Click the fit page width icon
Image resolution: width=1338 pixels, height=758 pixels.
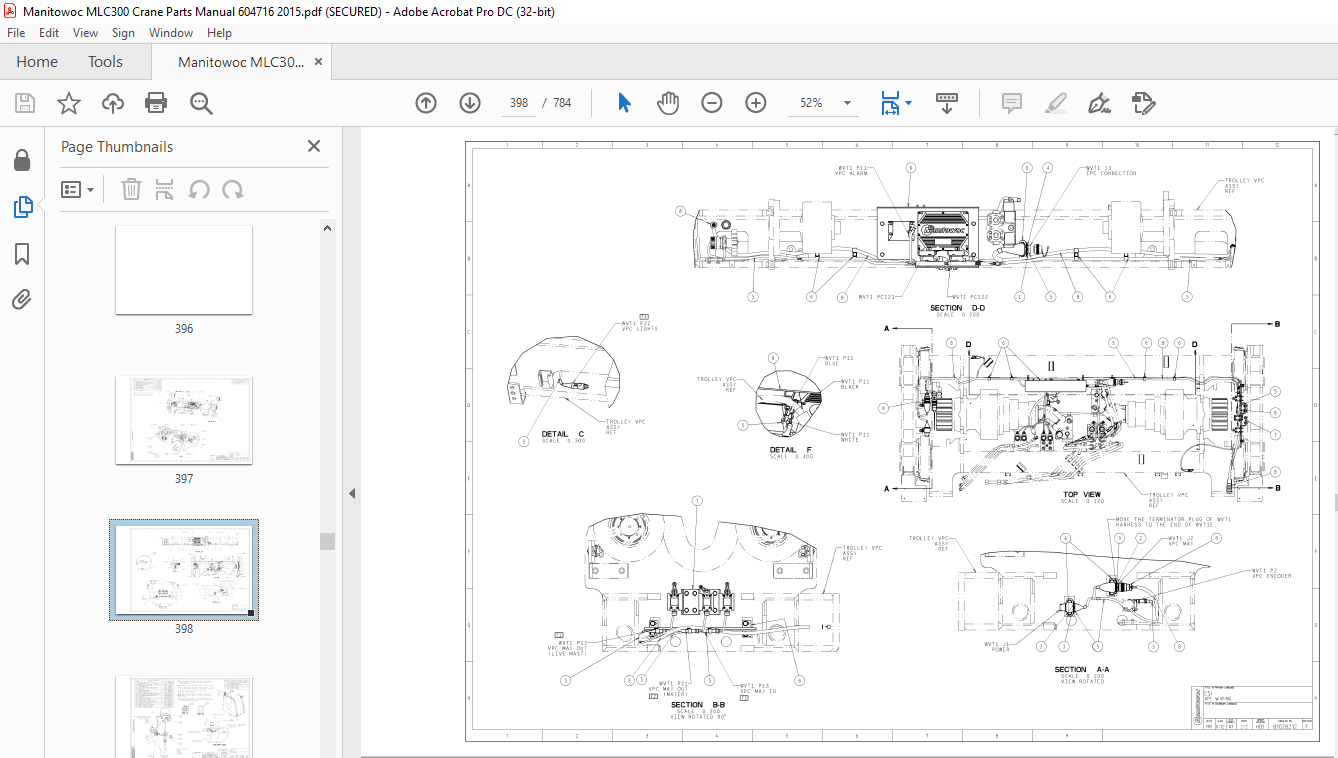coord(889,103)
